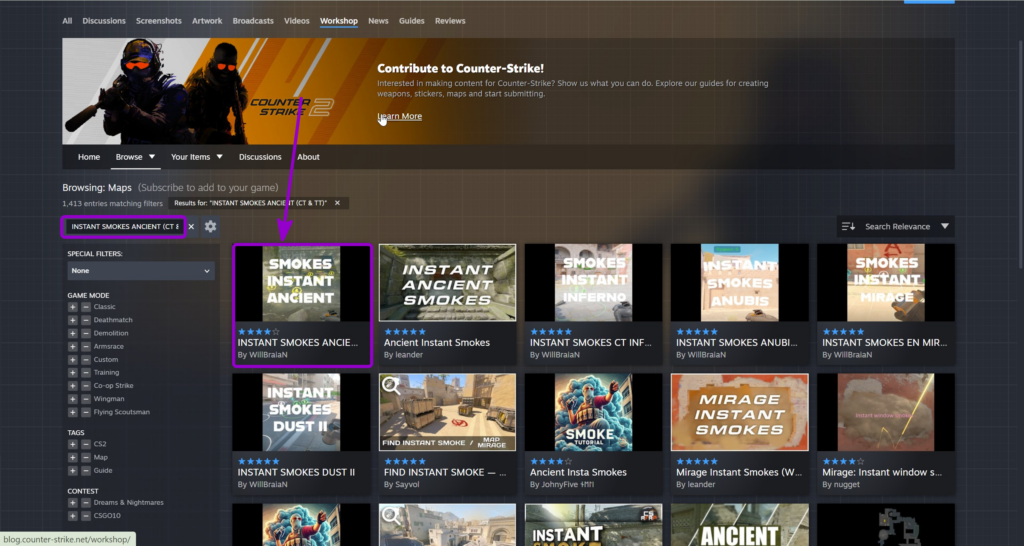This screenshot has width=1024, height=546.
Task: Open the Guides tab
Action: (411, 21)
